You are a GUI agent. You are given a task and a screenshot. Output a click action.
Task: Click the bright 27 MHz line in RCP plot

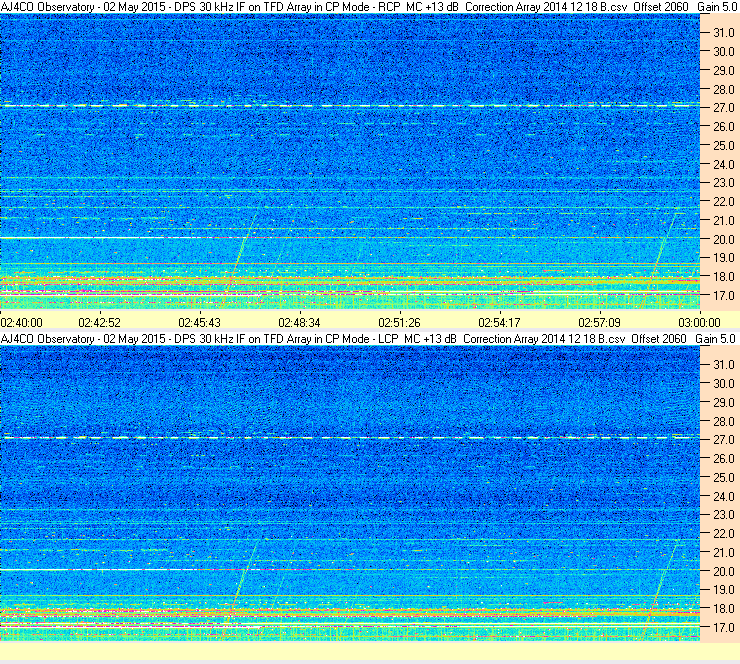point(350,106)
